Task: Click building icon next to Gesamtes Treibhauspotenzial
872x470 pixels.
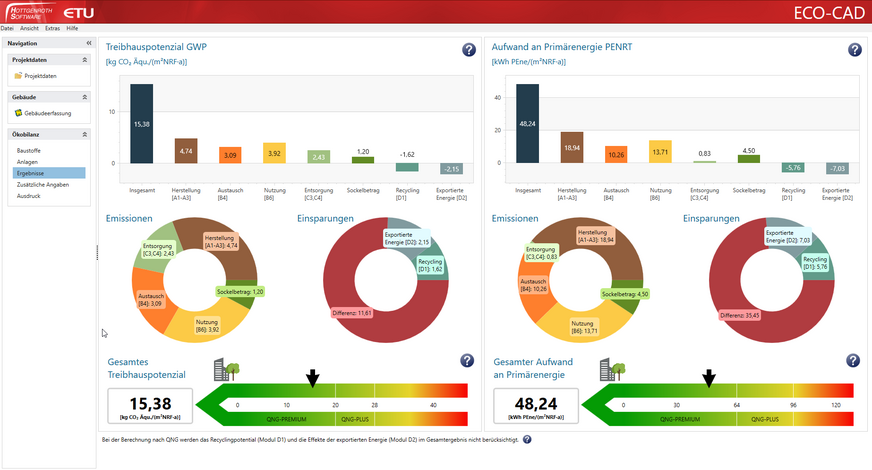Action: (223, 369)
